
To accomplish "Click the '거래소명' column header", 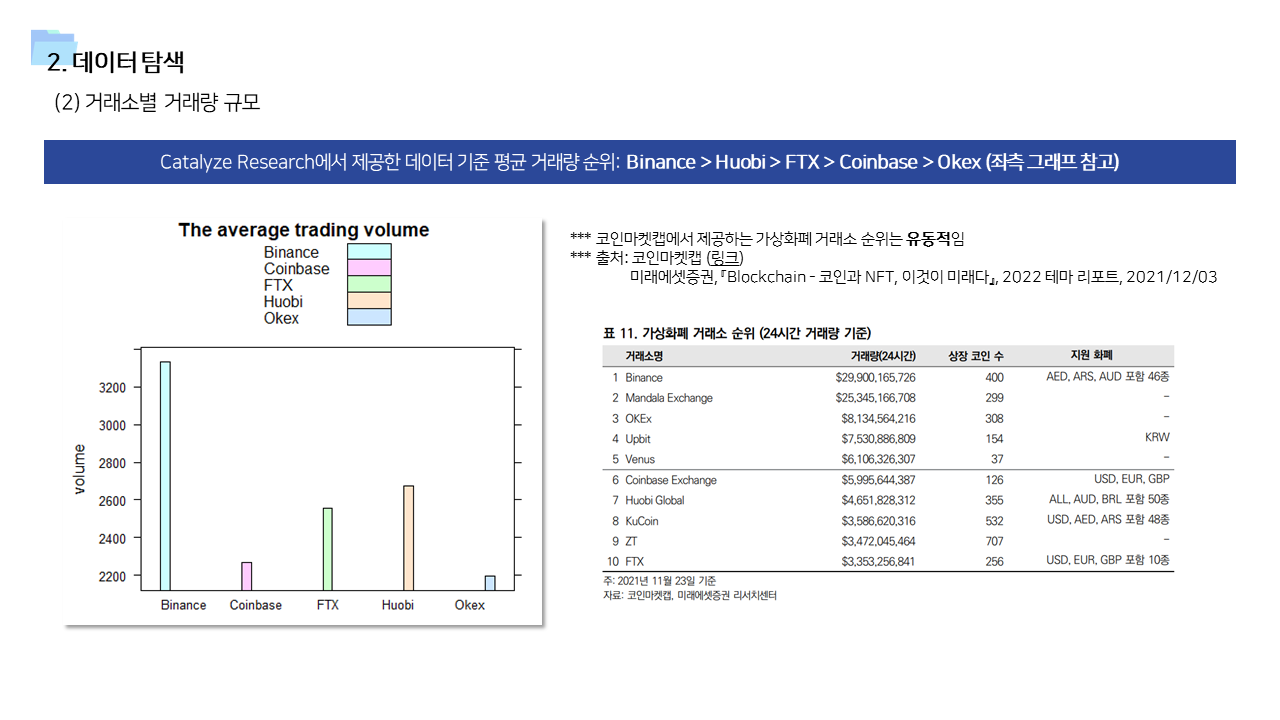I will [644, 356].
